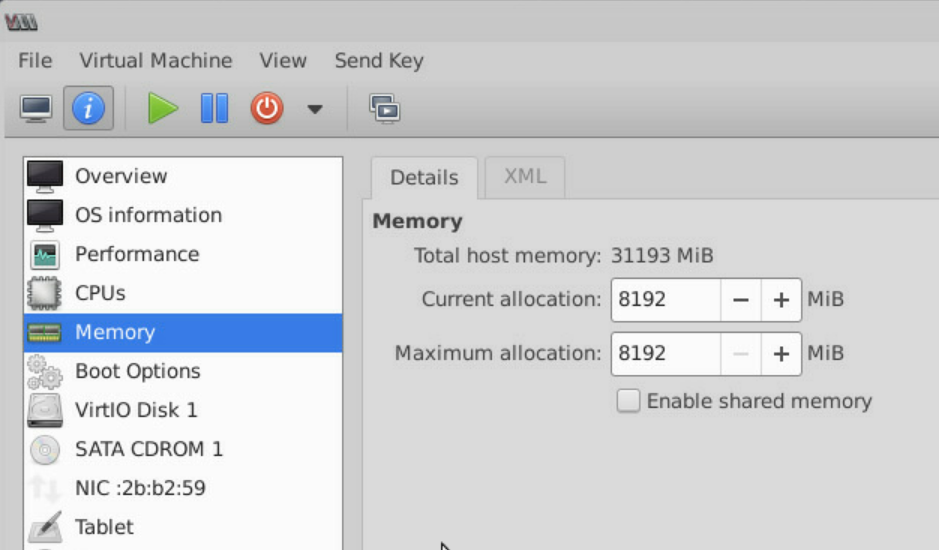939x550 pixels.
Task: Select SATA CDROM 1 device
Action: 148,449
